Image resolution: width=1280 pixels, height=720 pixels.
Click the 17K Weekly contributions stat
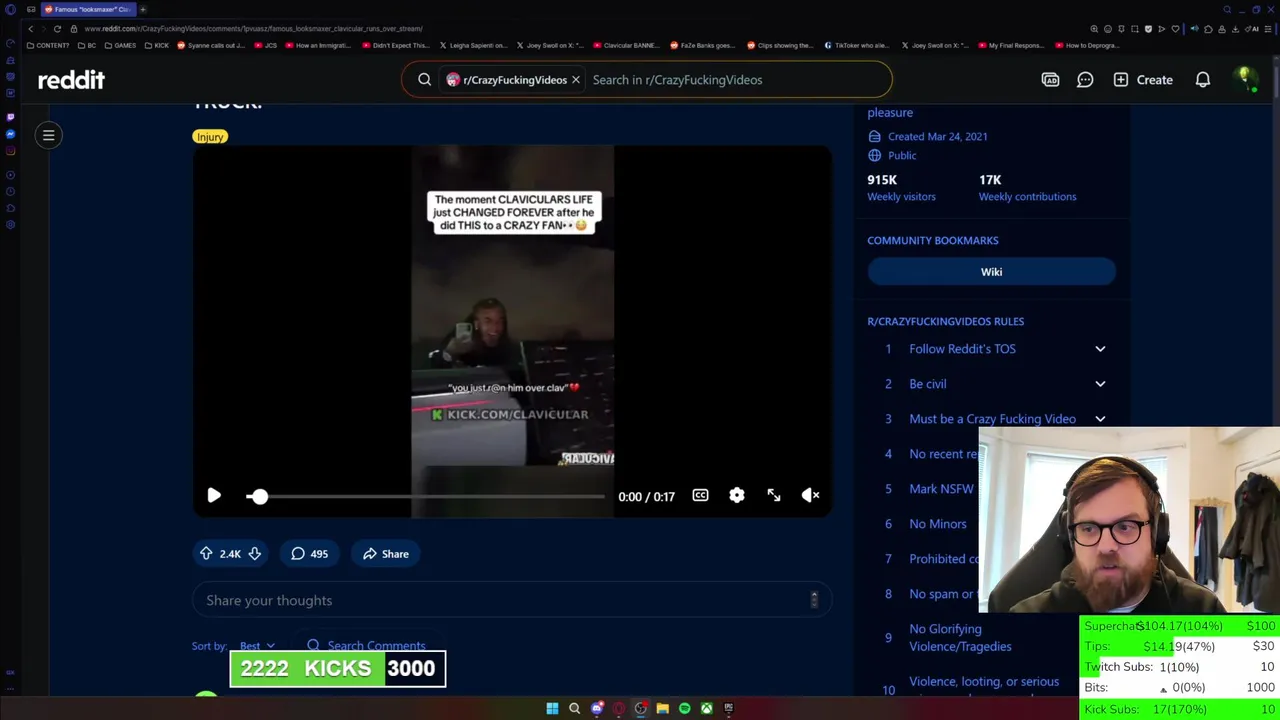[1027, 188]
